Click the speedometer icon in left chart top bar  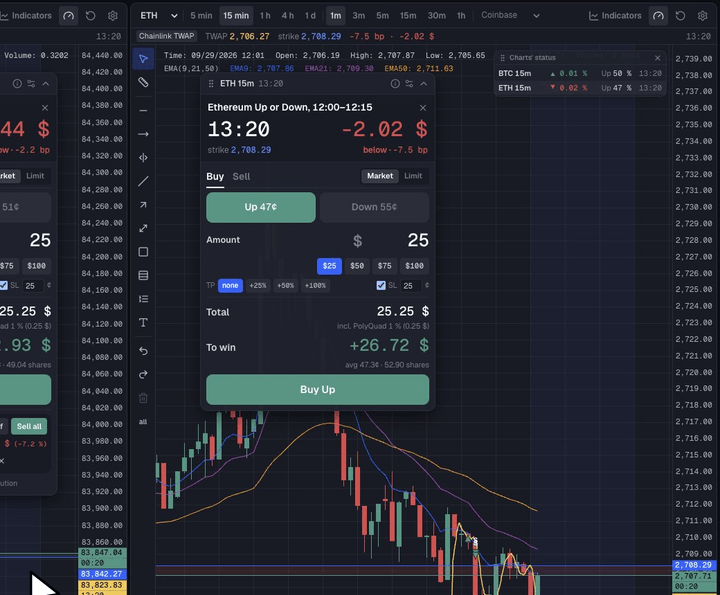(68, 16)
